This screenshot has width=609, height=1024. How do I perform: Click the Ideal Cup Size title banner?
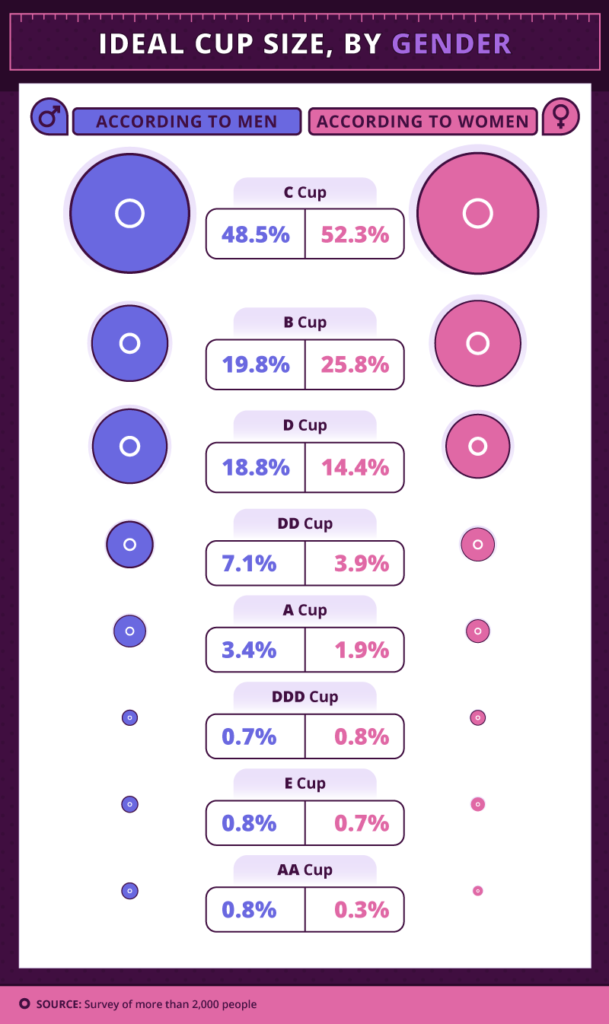304,44
